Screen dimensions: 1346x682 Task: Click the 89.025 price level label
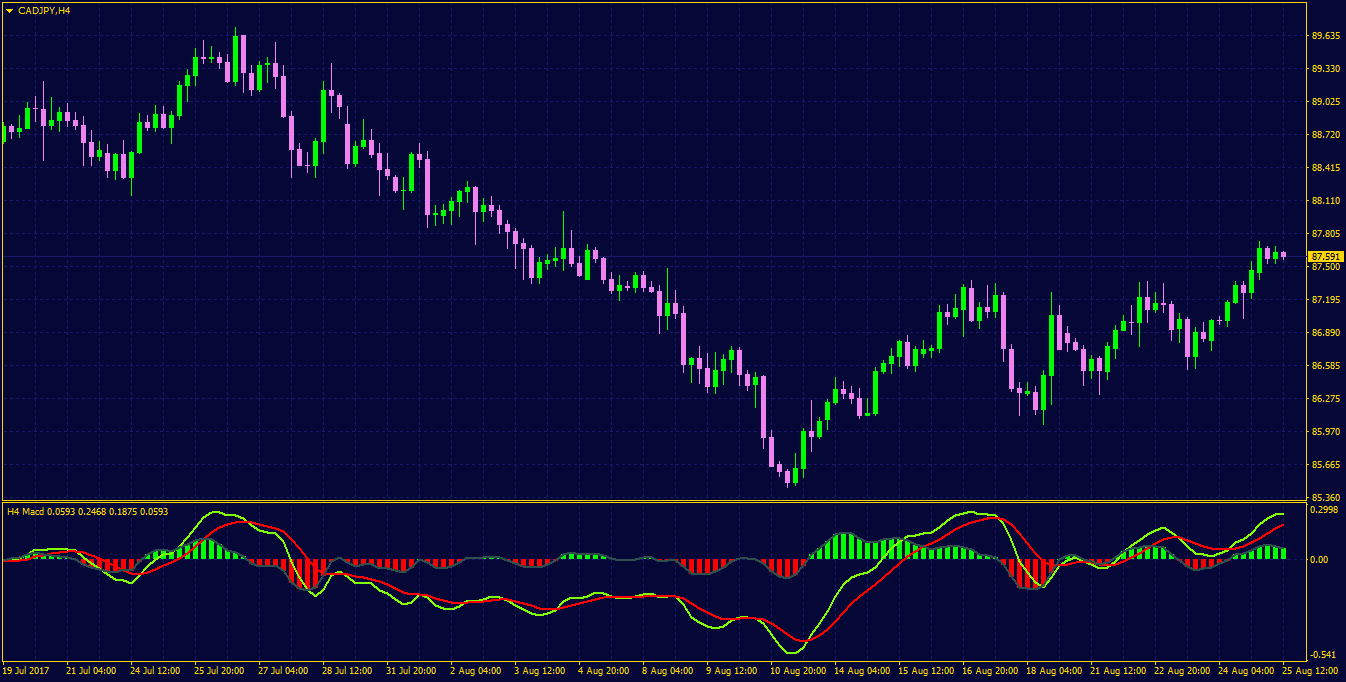point(1325,102)
